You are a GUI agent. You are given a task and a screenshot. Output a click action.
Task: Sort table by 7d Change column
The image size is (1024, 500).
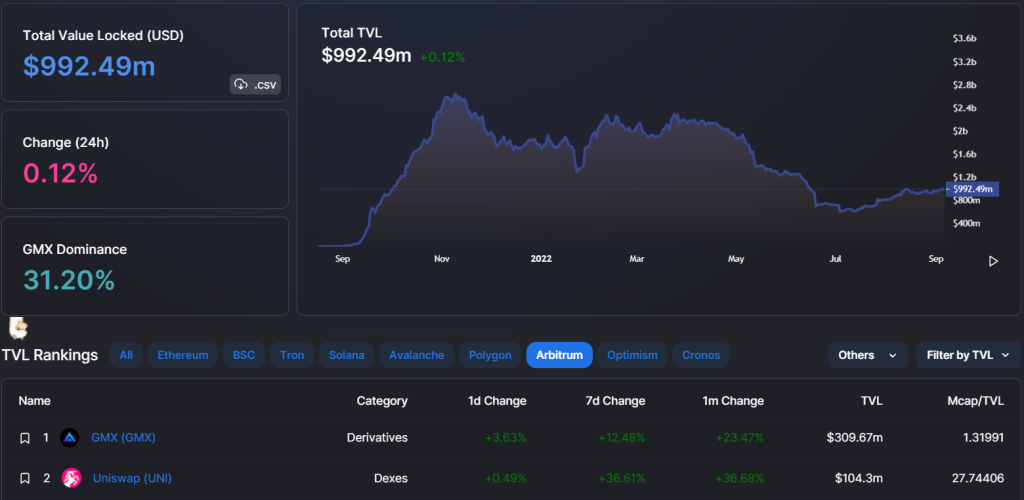(x=616, y=401)
